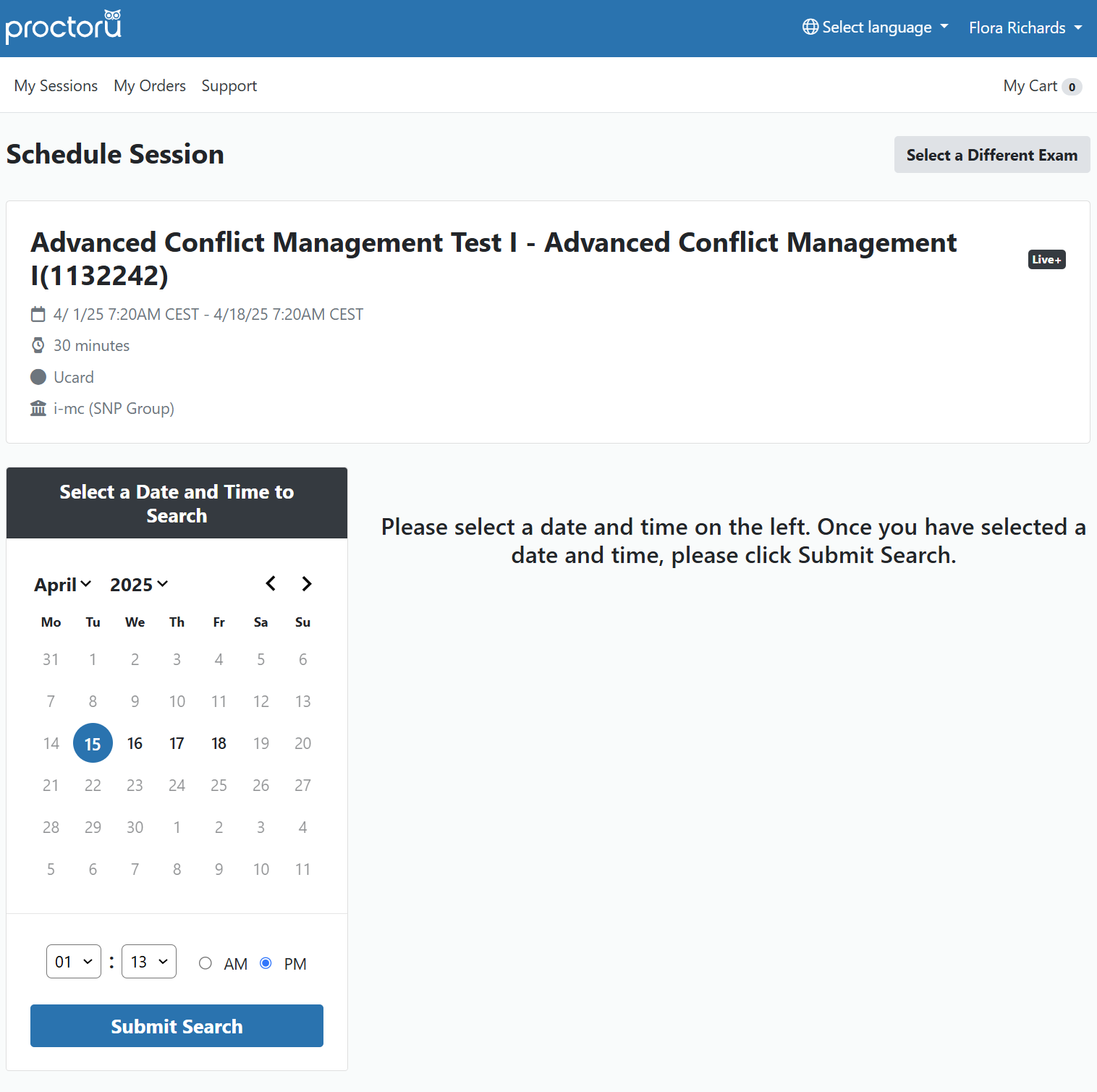This screenshot has height=1092, width=1097.
Task: Click the stopwatch icon beside 30 minutes
Action: 38,345
